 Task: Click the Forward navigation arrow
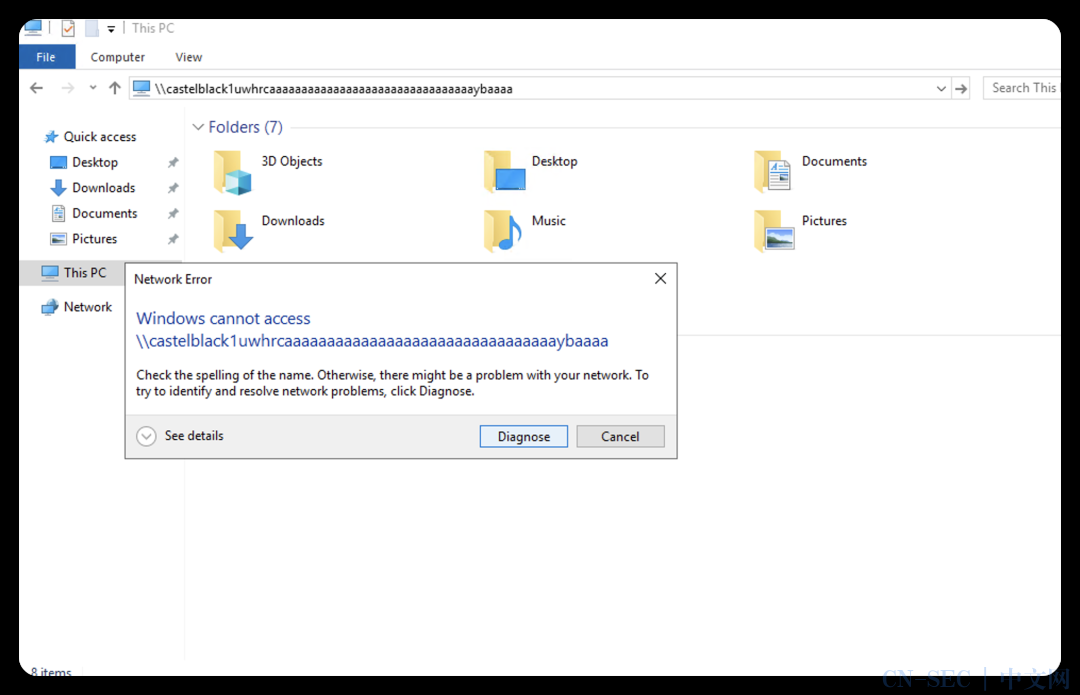pyautogui.click(x=68, y=88)
